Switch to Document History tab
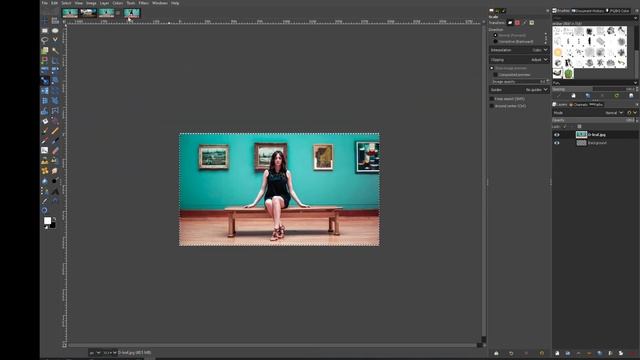 (588, 11)
